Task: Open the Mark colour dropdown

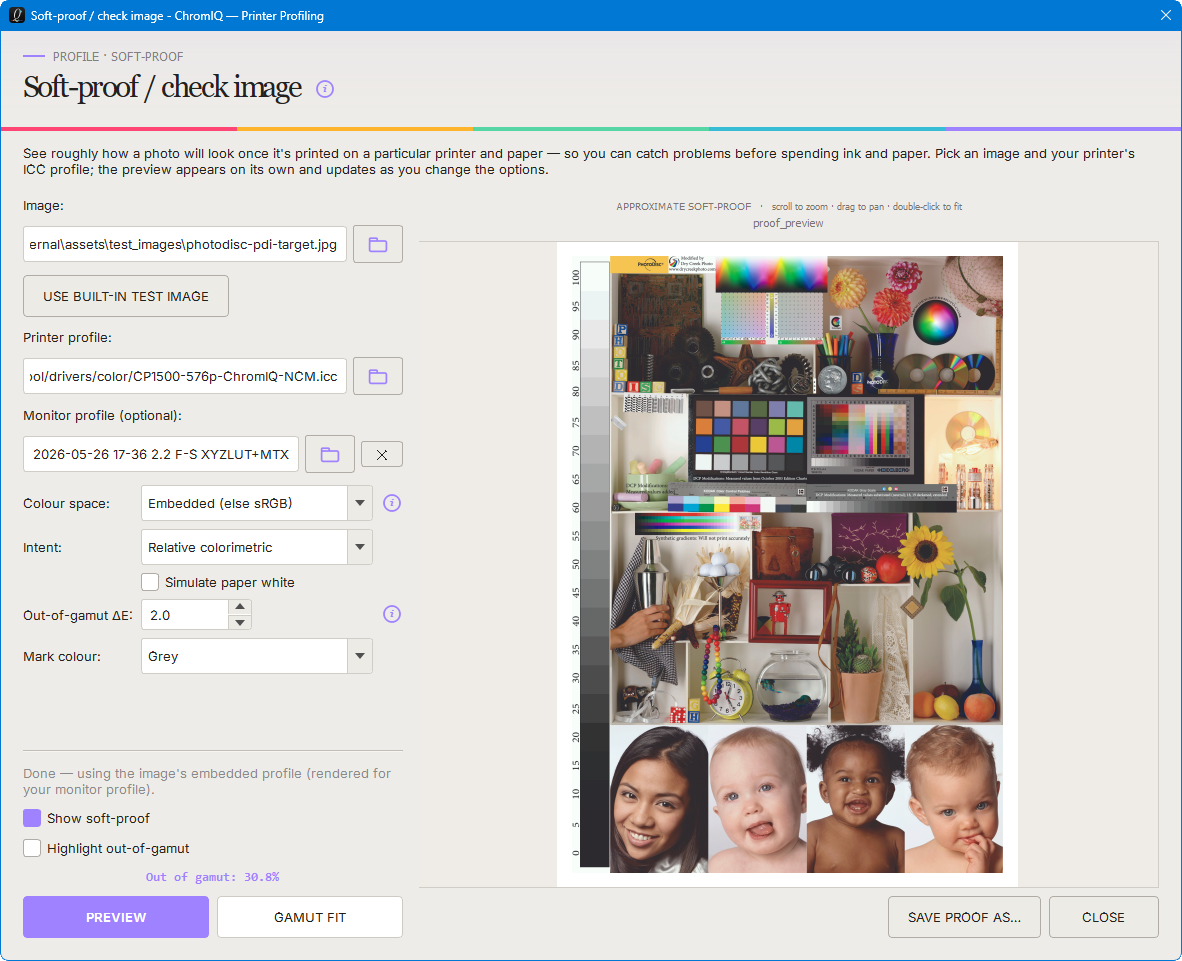Action: pos(256,656)
